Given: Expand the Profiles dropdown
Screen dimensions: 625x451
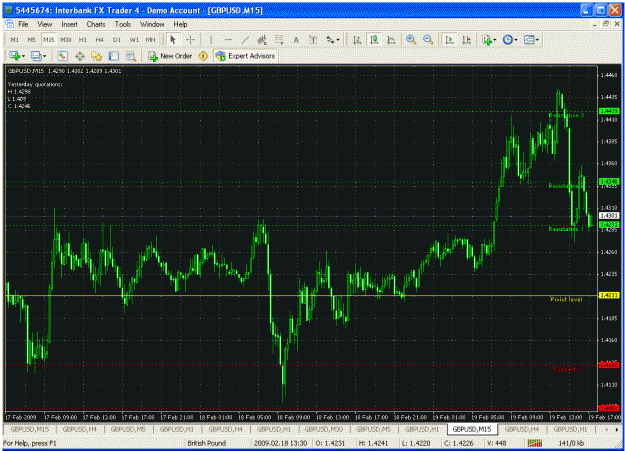Looking at the screenshot, I should pyautogui.click(x=45, y=56).
